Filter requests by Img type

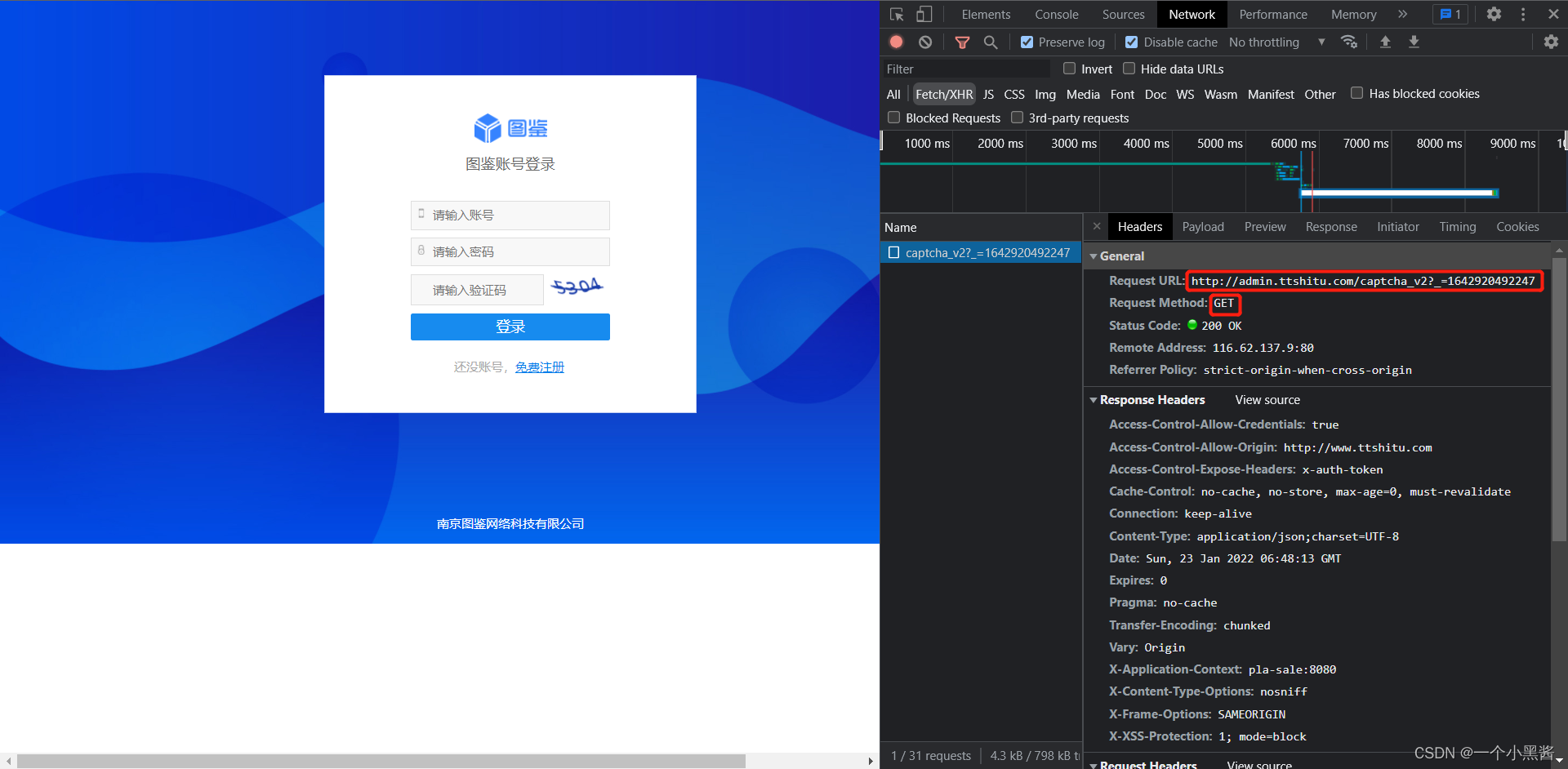tap(1045, 94)
